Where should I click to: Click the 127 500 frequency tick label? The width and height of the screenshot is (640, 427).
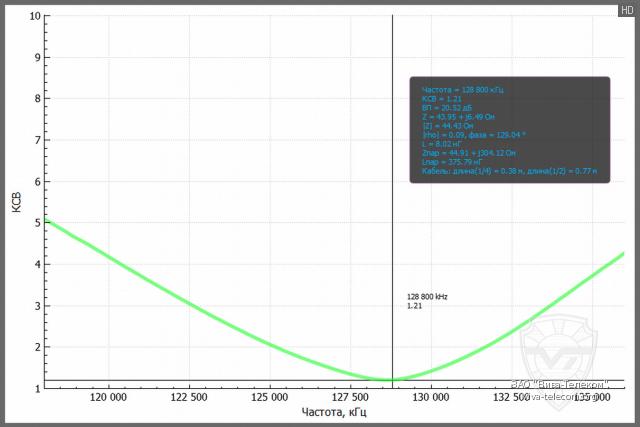click(x=349, y=397)
